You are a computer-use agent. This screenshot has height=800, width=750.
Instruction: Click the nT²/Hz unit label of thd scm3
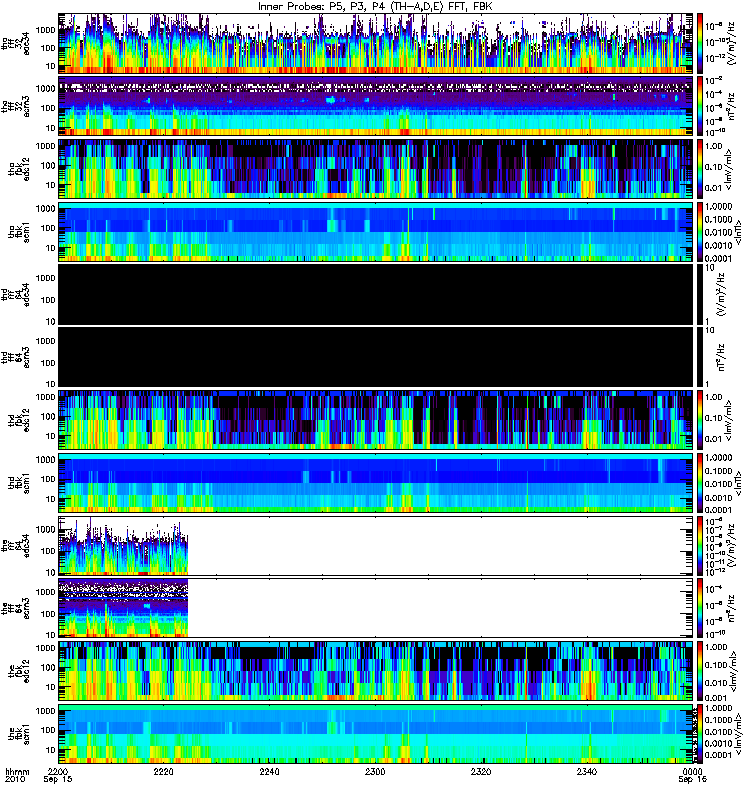point(722,358)
